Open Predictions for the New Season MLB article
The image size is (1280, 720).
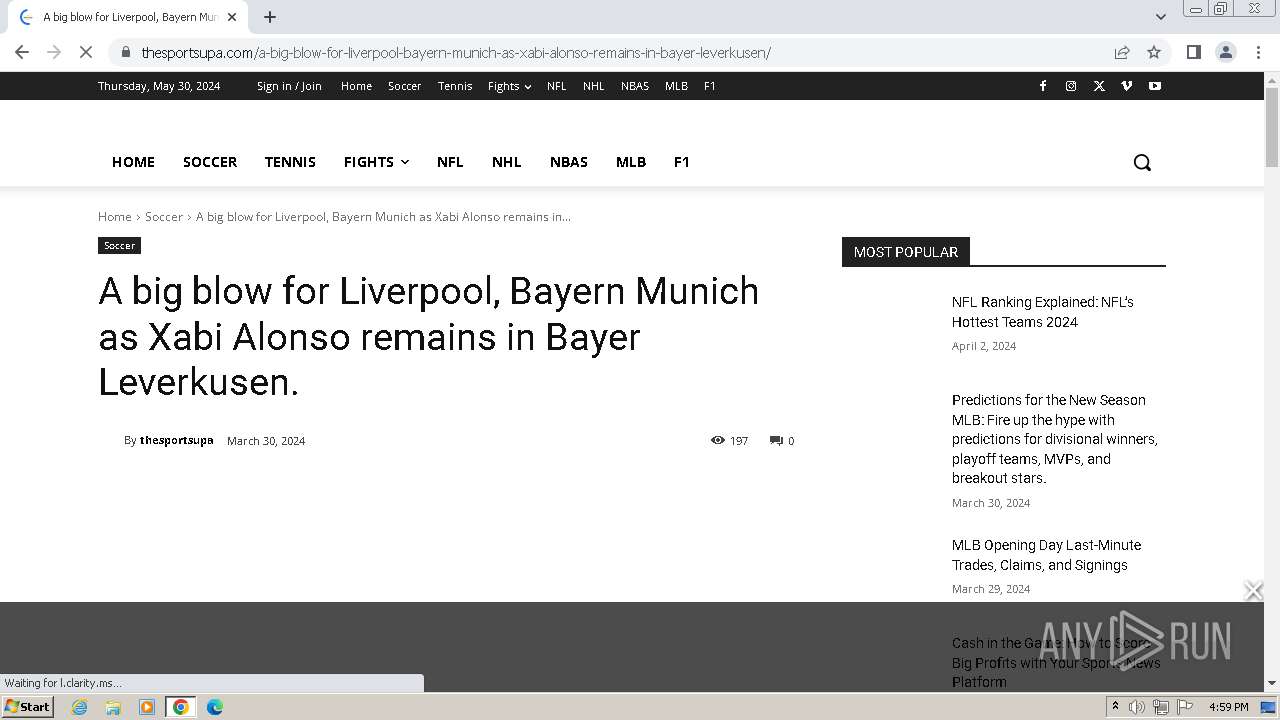click(x=1055, y=439)
